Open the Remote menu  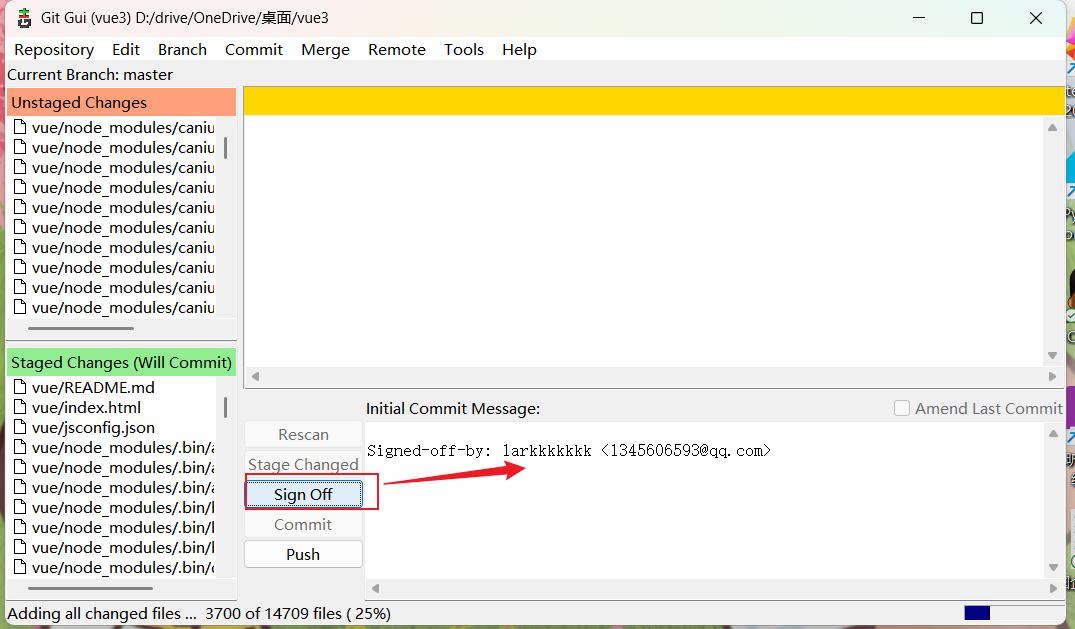pos(397,49)
